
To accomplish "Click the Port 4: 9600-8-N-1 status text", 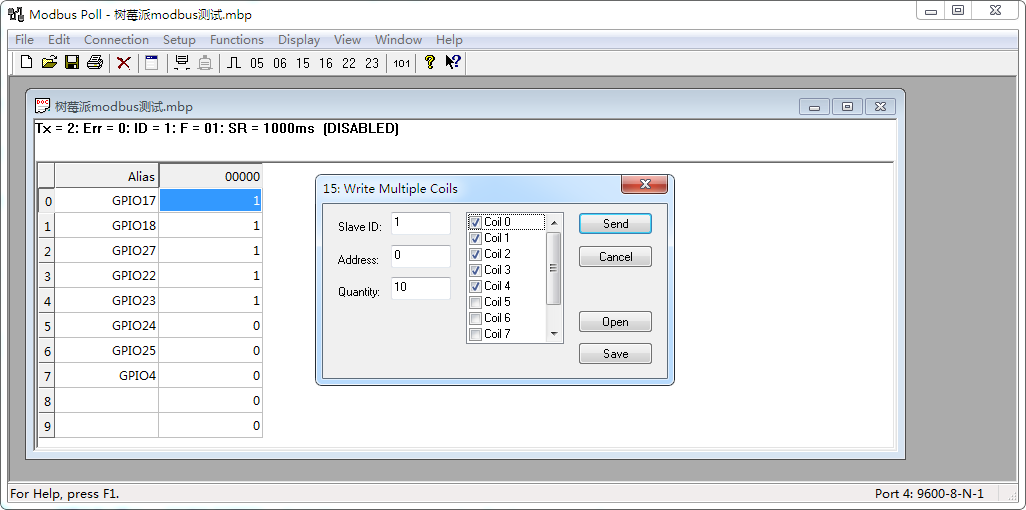I will pyautogui.click(x=929, y=494).
